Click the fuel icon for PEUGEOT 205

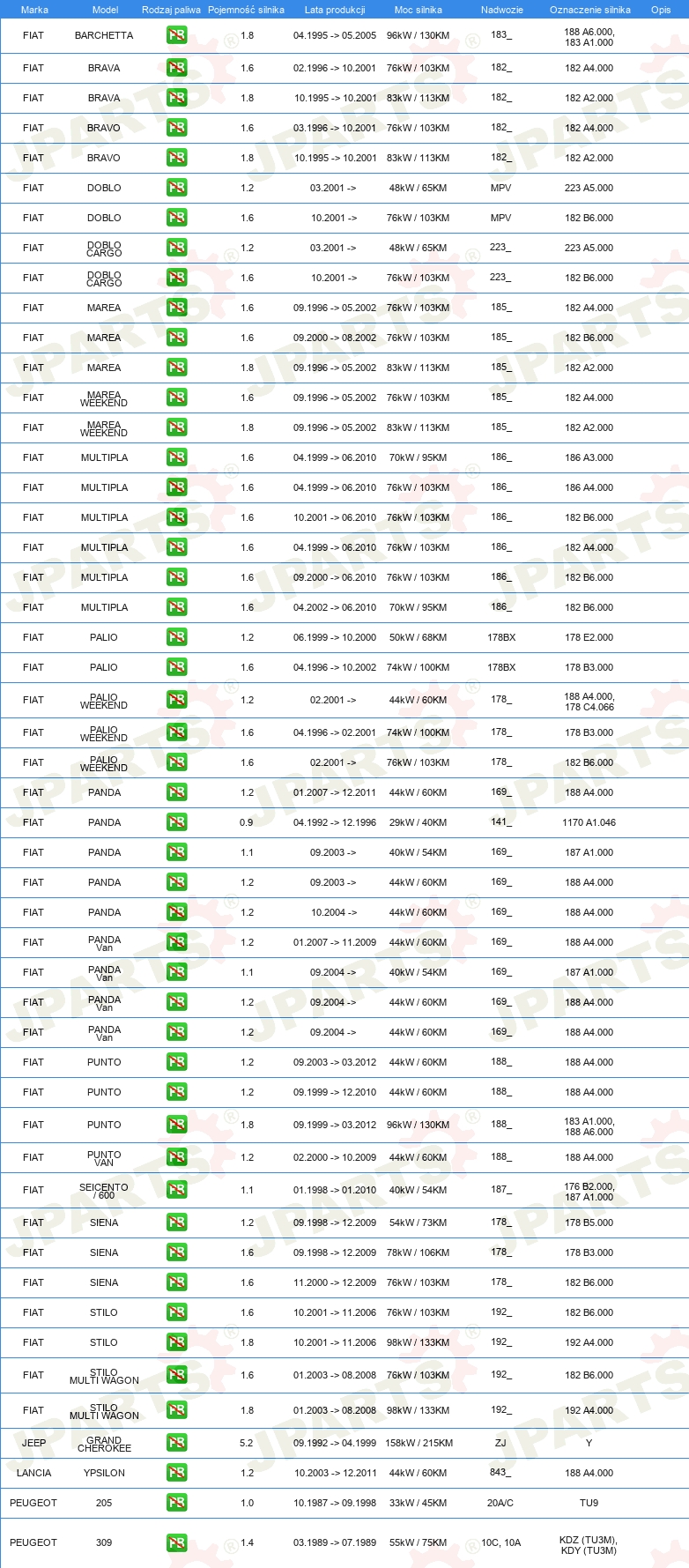(x=176, y=1503)
